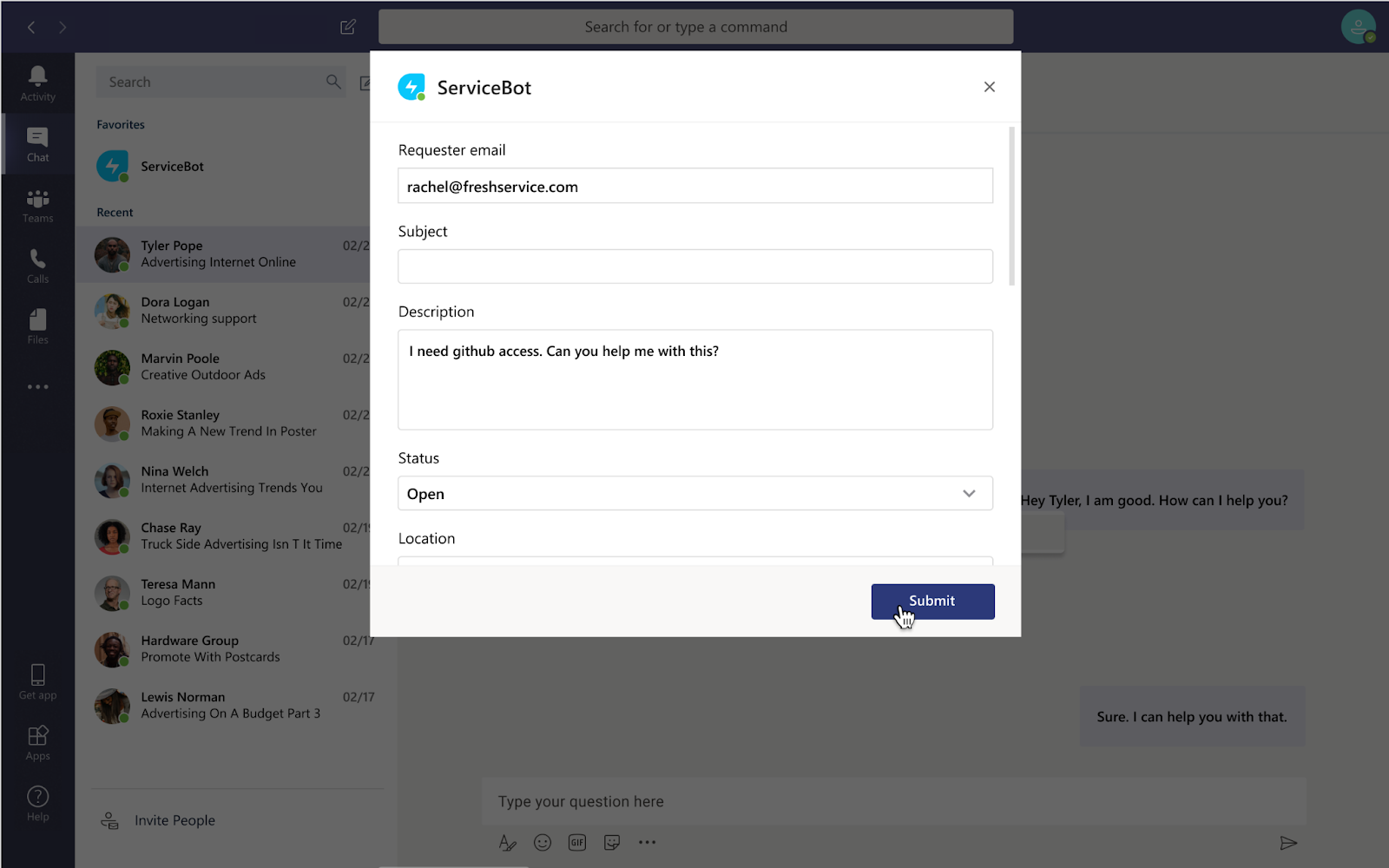
Task: Open Files in the sidebar
Action: point(37,326)
